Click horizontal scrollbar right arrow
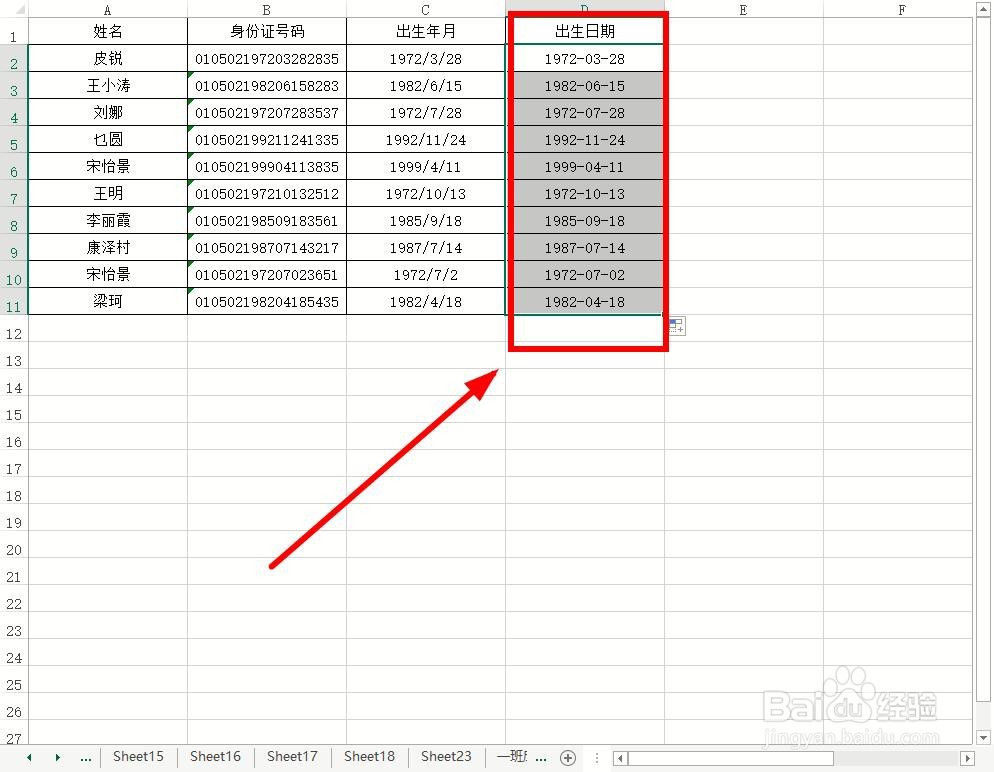The height and width of the screenshot is (772, 994). [967, 758]
